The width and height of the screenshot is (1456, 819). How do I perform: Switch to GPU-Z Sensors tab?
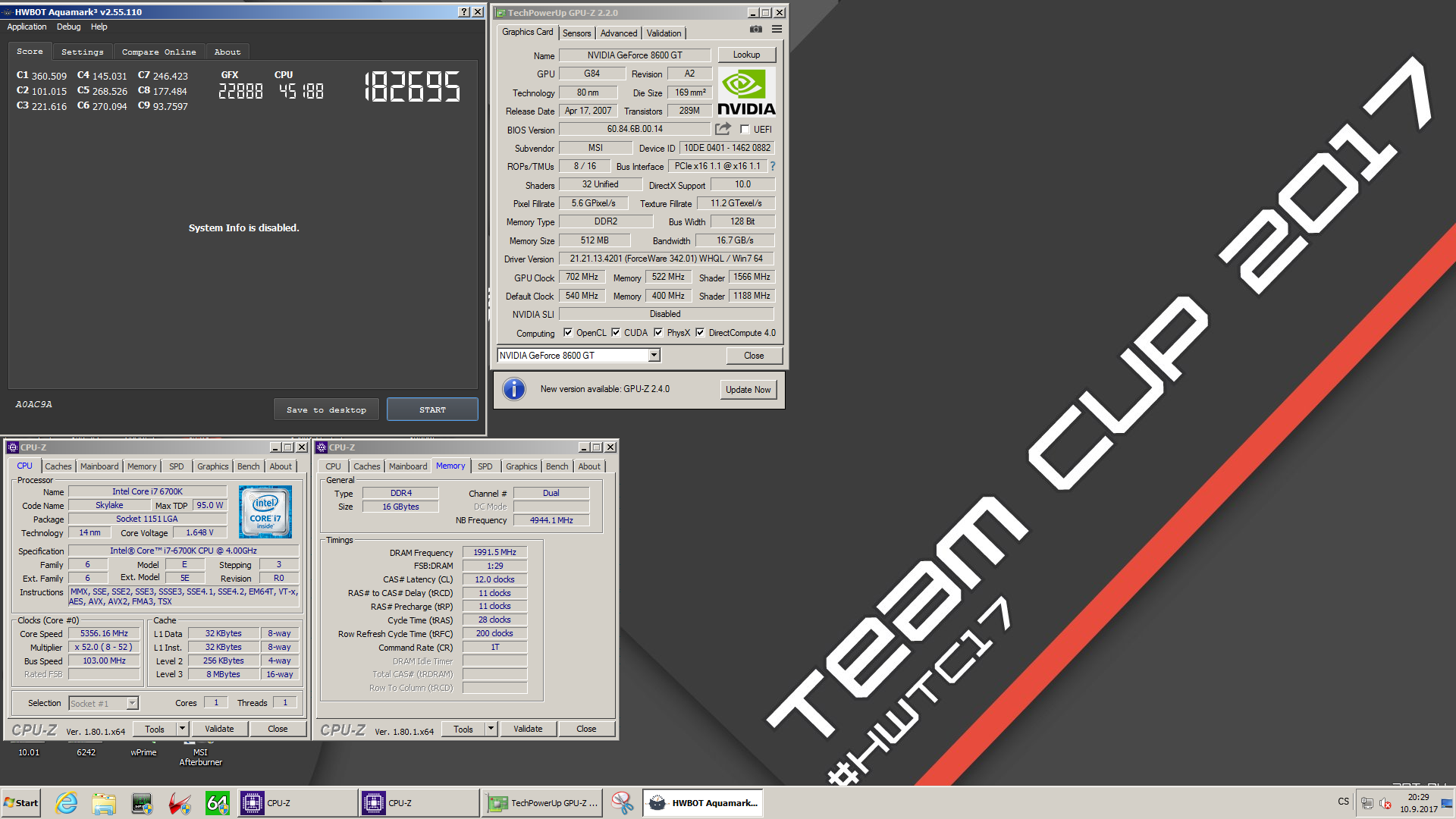576,33
